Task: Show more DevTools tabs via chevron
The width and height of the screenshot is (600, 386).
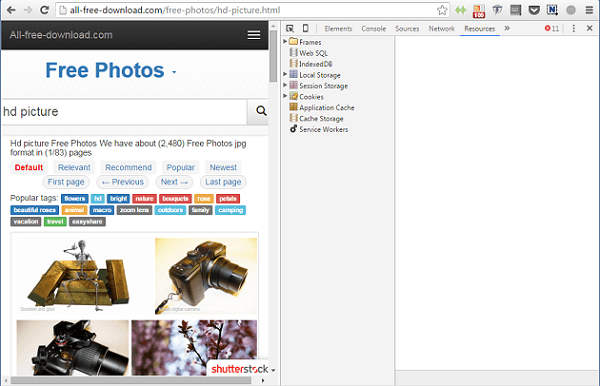Action: [x=507, y=28]
